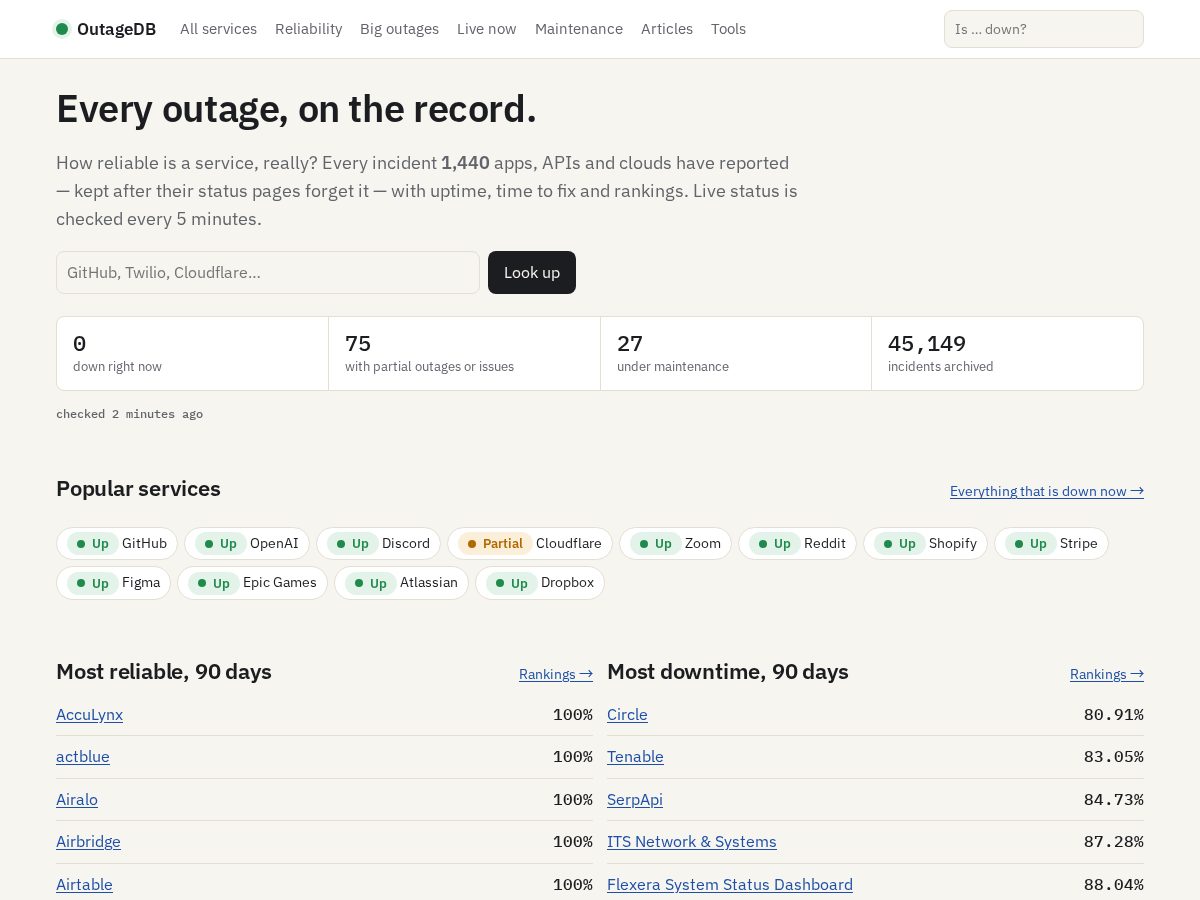Open the Epic Games status chip
The width and height of the screenshot is (1200, 900).
click(252, 582)
